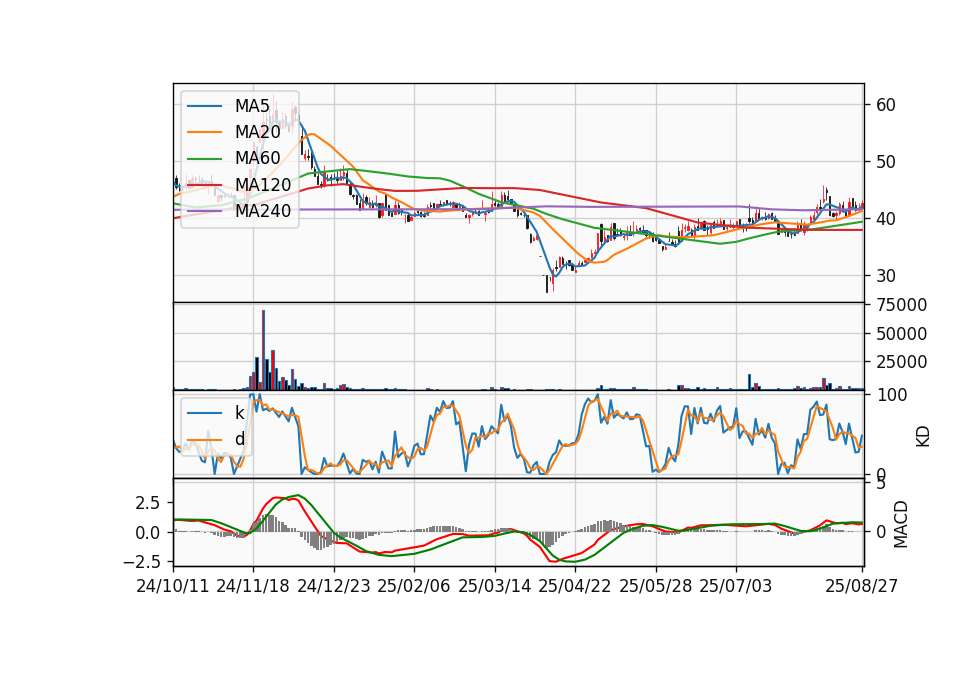Click the MACD left axis value 0.0
This screenshot has height=690, width=960.
tap(148, 533)
